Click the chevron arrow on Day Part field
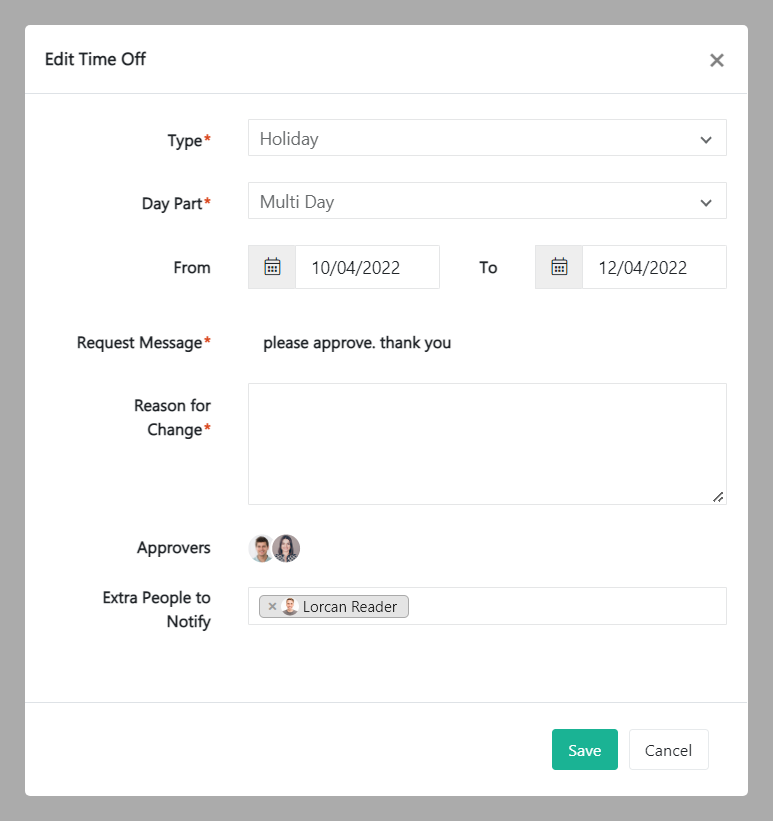773x821 pixels. tap(706, 202)
